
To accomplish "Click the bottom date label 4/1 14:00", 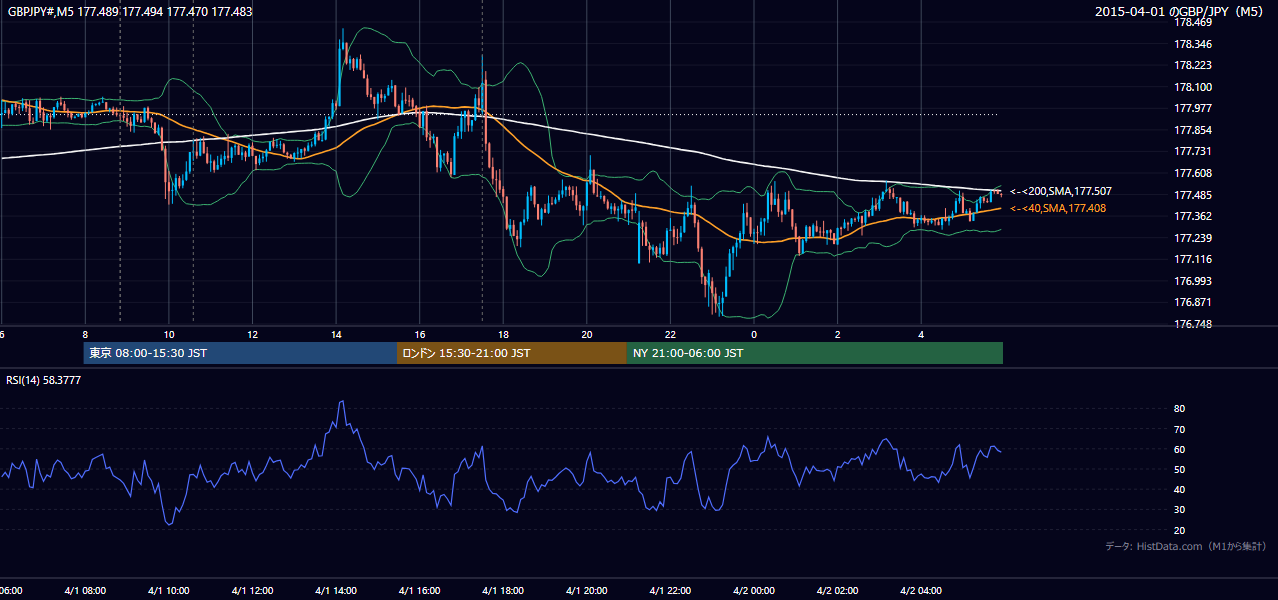I will 336,591.
